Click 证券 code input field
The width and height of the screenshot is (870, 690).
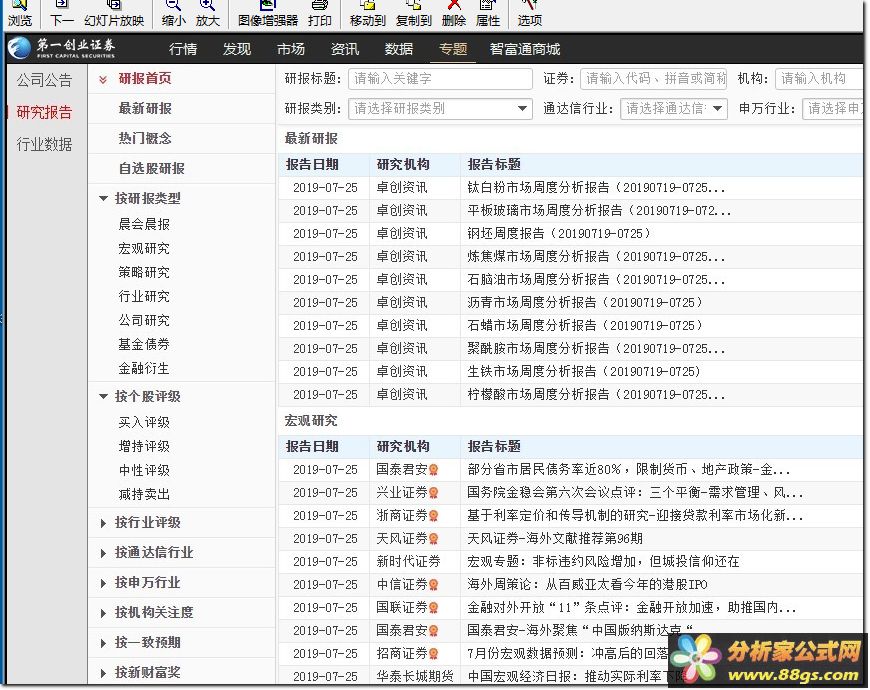653,78
